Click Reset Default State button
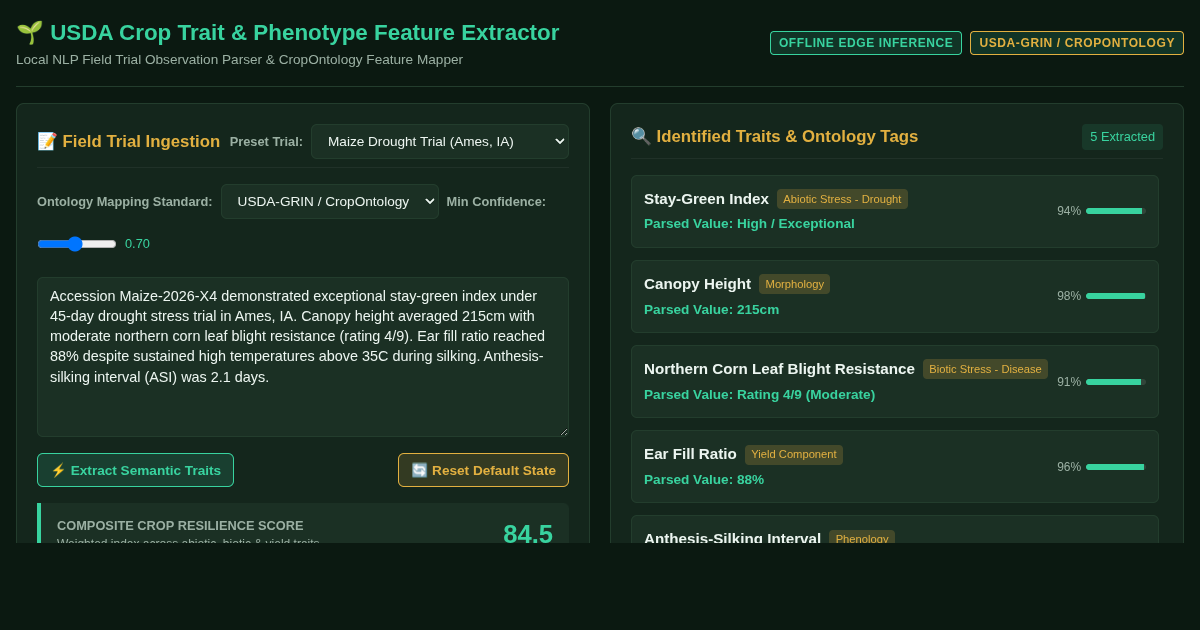 [483, 470]
